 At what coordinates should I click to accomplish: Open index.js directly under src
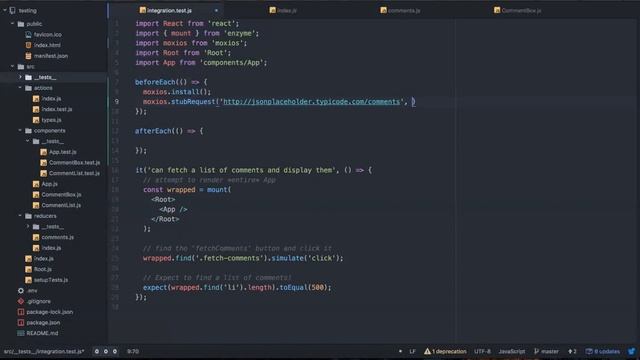[x=44, y=258]
